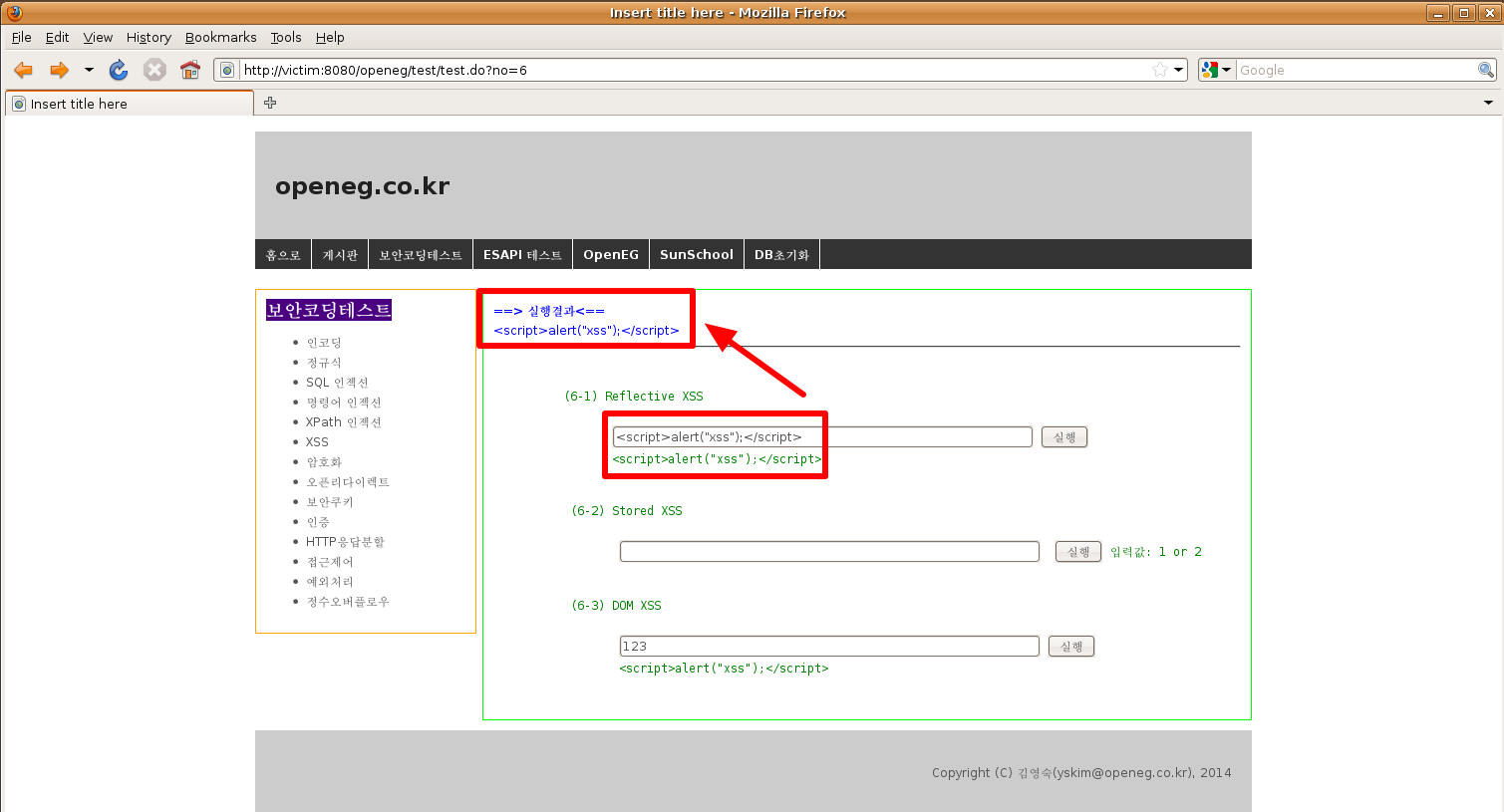Open the 접근제어 sidebar link
Screen dimensions: 1504x812
tap(330, 562)
